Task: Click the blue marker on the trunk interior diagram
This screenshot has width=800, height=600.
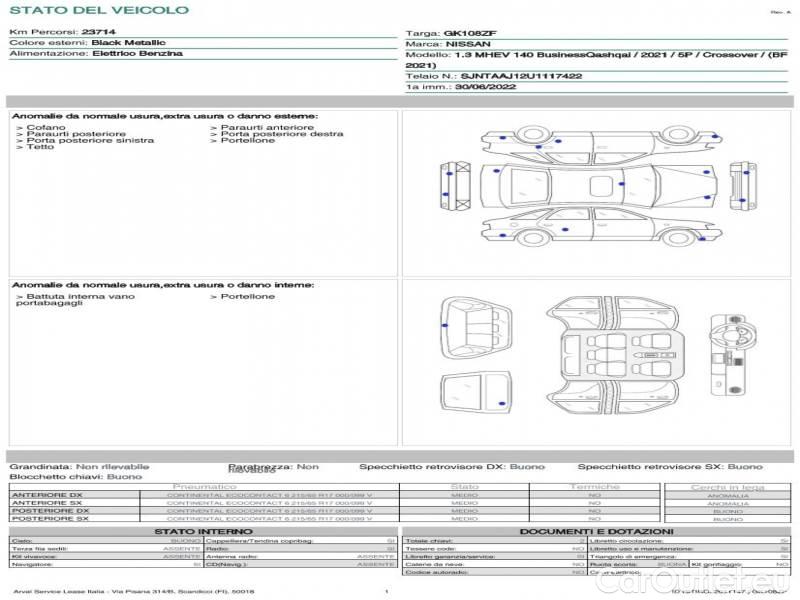Action: click(444, 326)
